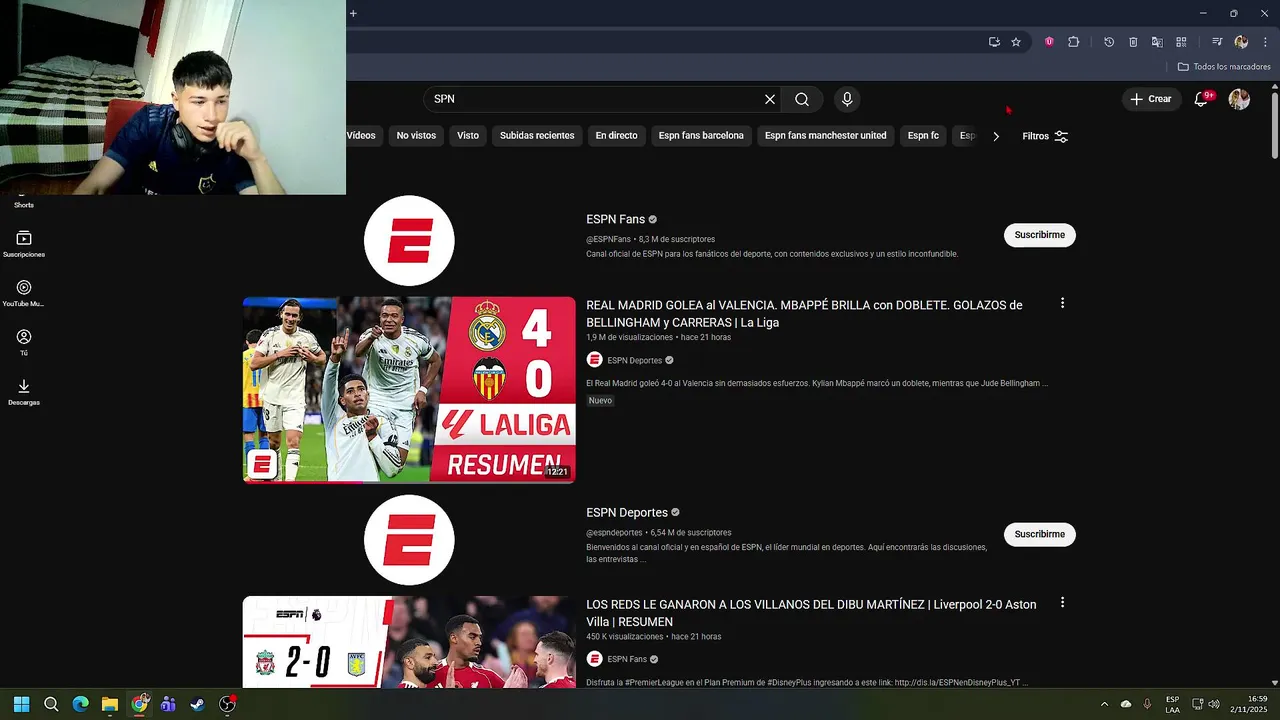Viewport: 1280px width, 720px height.
Task: Play Real Madrid 4-0 Valencia thumbnail
Action: point(409,390)
